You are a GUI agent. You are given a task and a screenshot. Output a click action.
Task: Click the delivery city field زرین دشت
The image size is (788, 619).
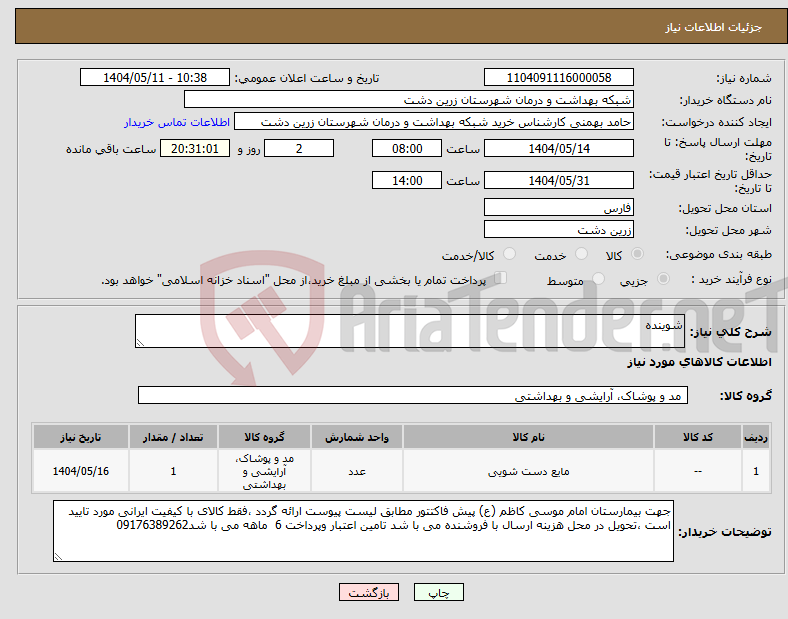(x=559, y=229)
